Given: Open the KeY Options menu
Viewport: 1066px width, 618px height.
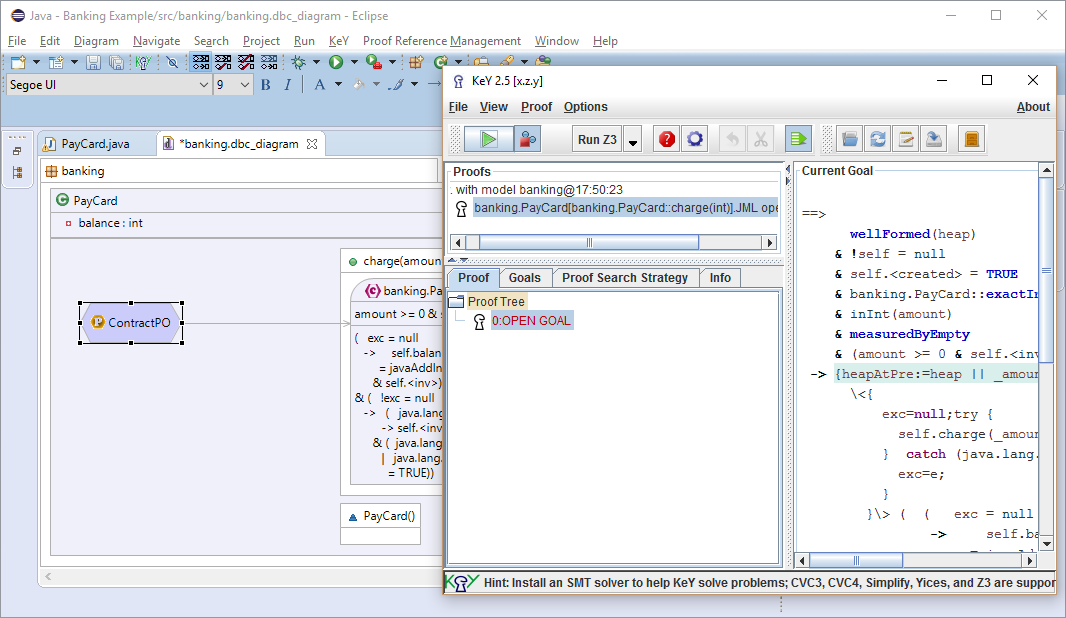Looking at the screenshot, I should coord(585,107).
